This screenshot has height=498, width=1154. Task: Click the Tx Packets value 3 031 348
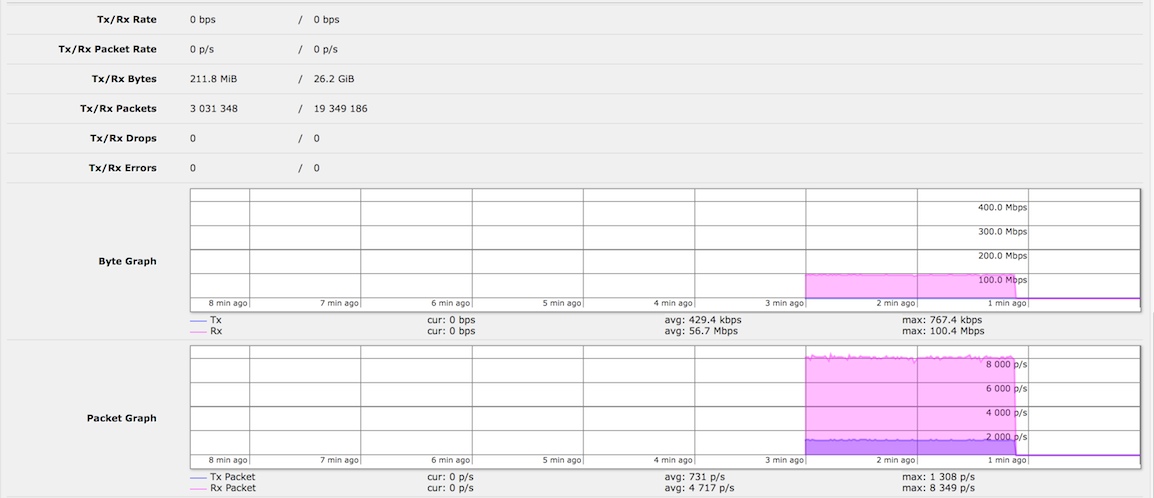214,108
